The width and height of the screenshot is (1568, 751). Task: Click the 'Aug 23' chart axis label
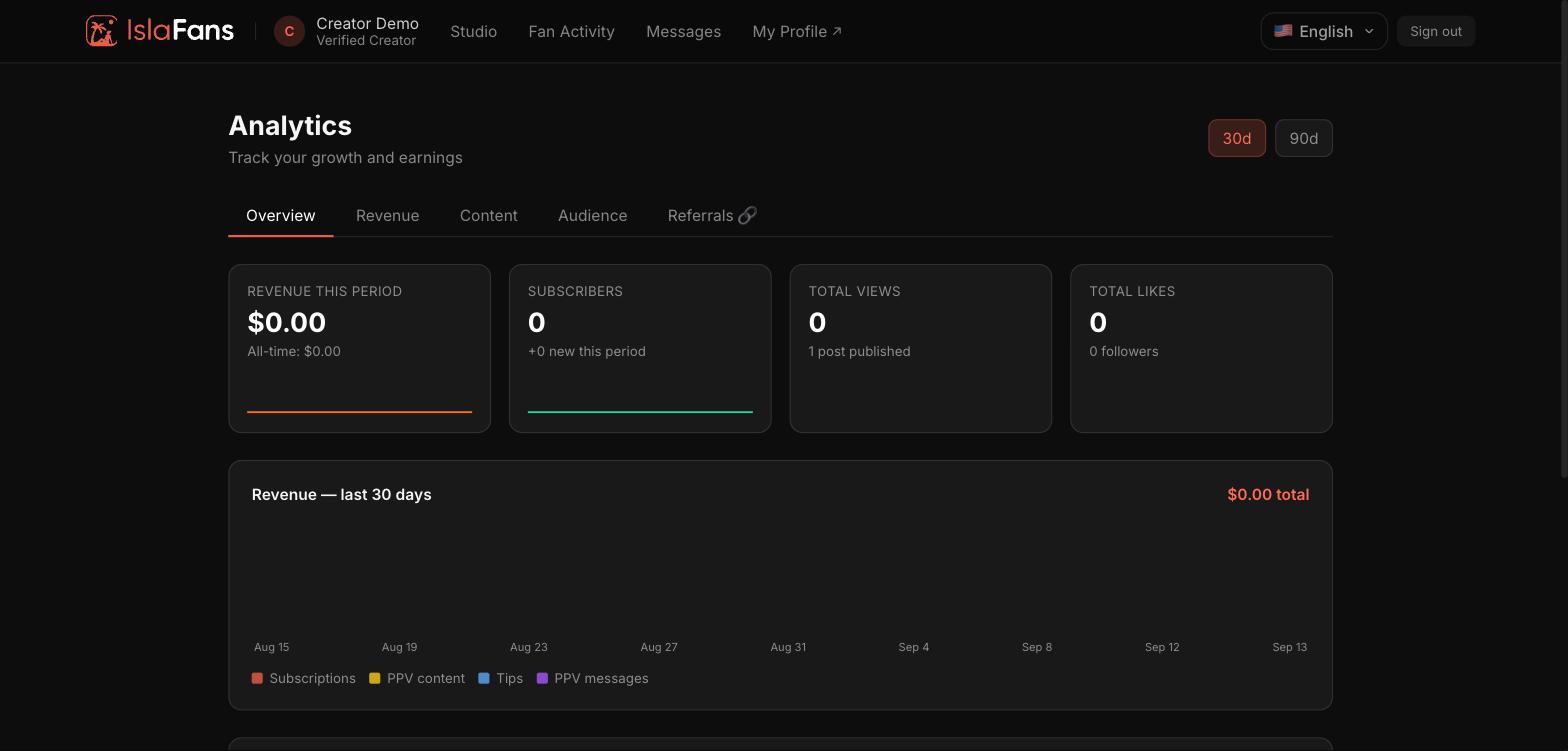[x=529, y=647]
